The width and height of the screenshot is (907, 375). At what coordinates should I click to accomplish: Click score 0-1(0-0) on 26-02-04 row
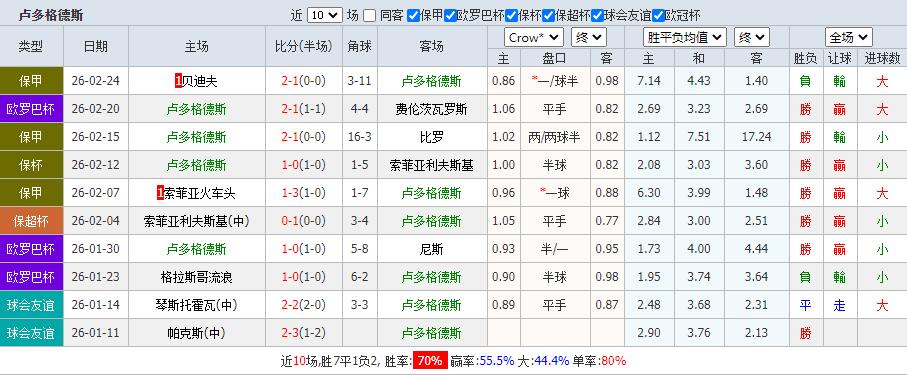coord(304,221)
